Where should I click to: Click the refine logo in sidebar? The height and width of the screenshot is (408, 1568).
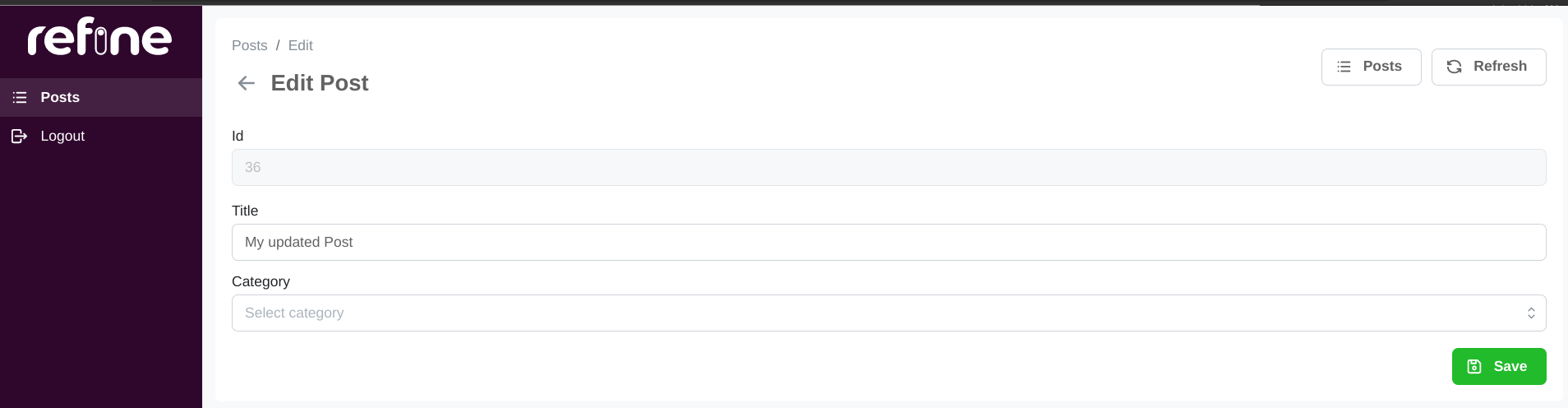click(100, 36)
